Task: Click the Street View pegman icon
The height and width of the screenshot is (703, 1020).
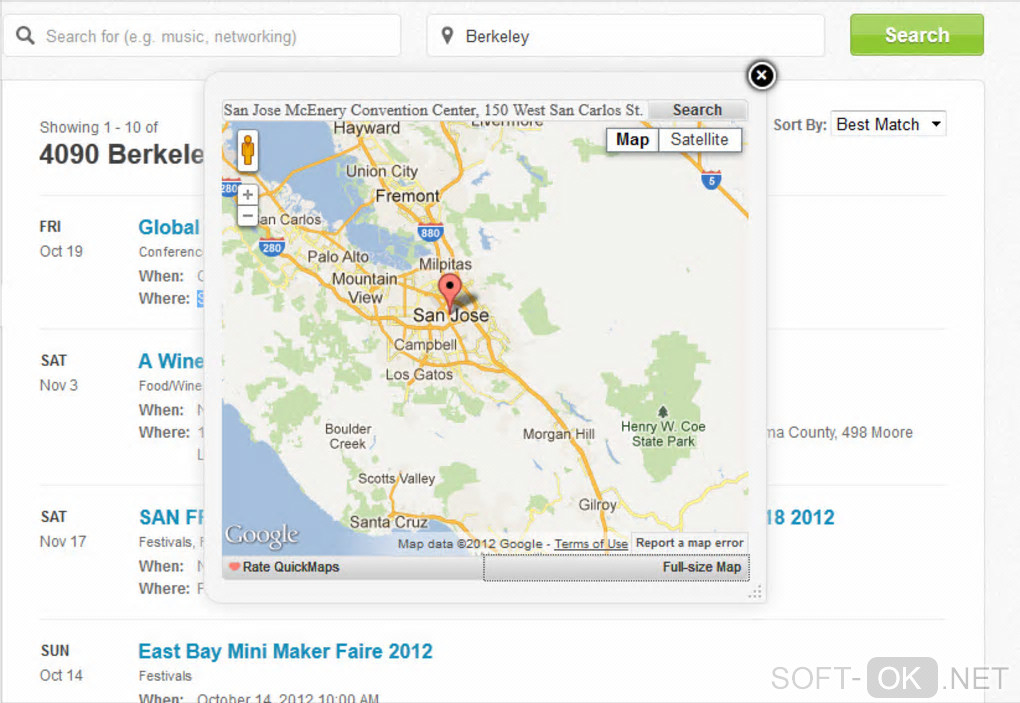Action: [x=248, y=150]
